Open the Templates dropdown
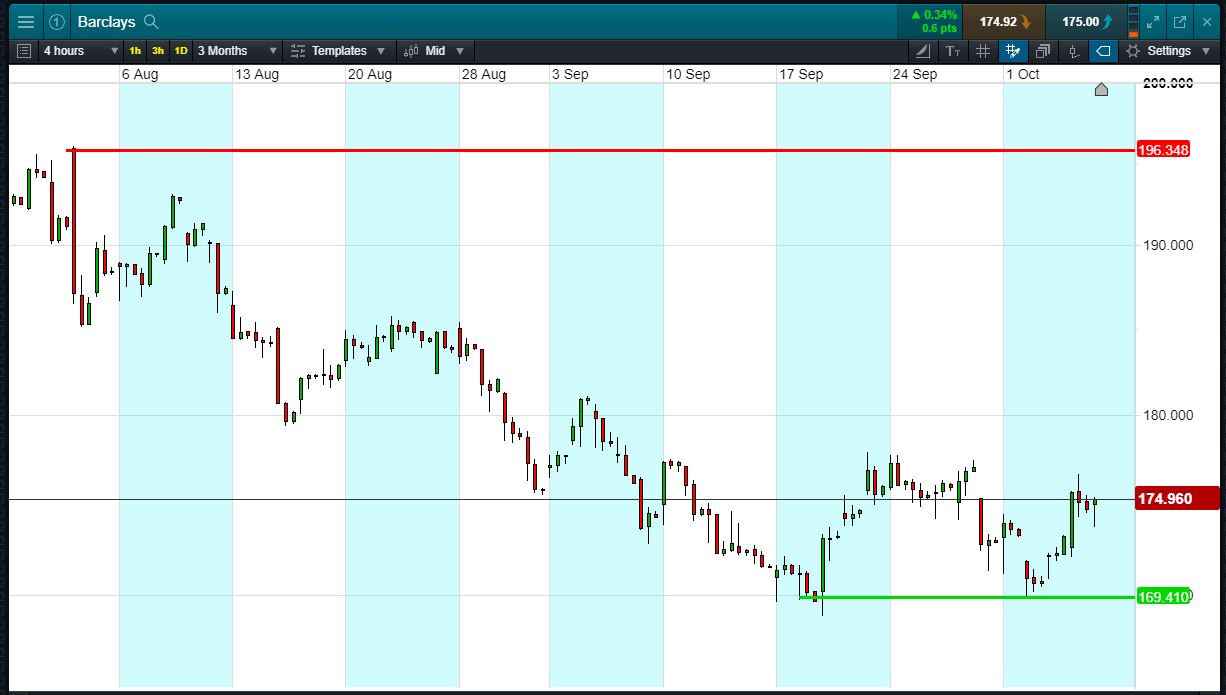The image size is (1226, 695). coord(339,51)
